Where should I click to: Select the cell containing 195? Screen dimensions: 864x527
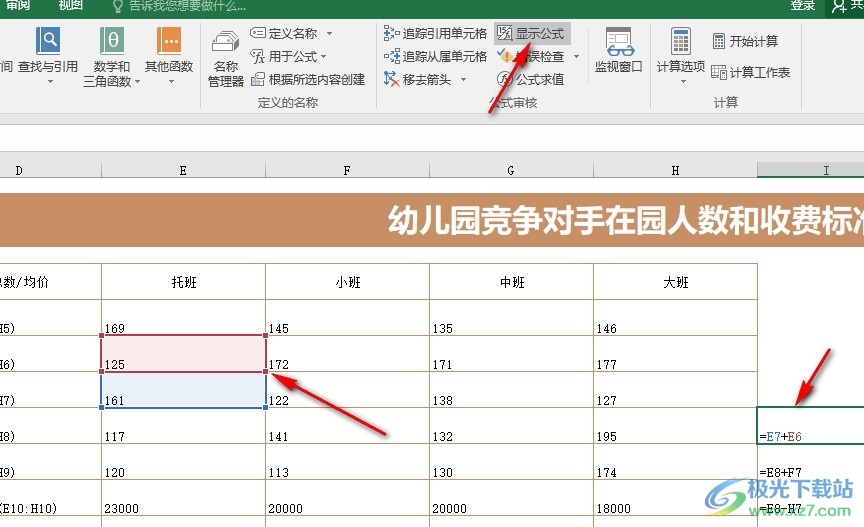[x=676, y=426]
